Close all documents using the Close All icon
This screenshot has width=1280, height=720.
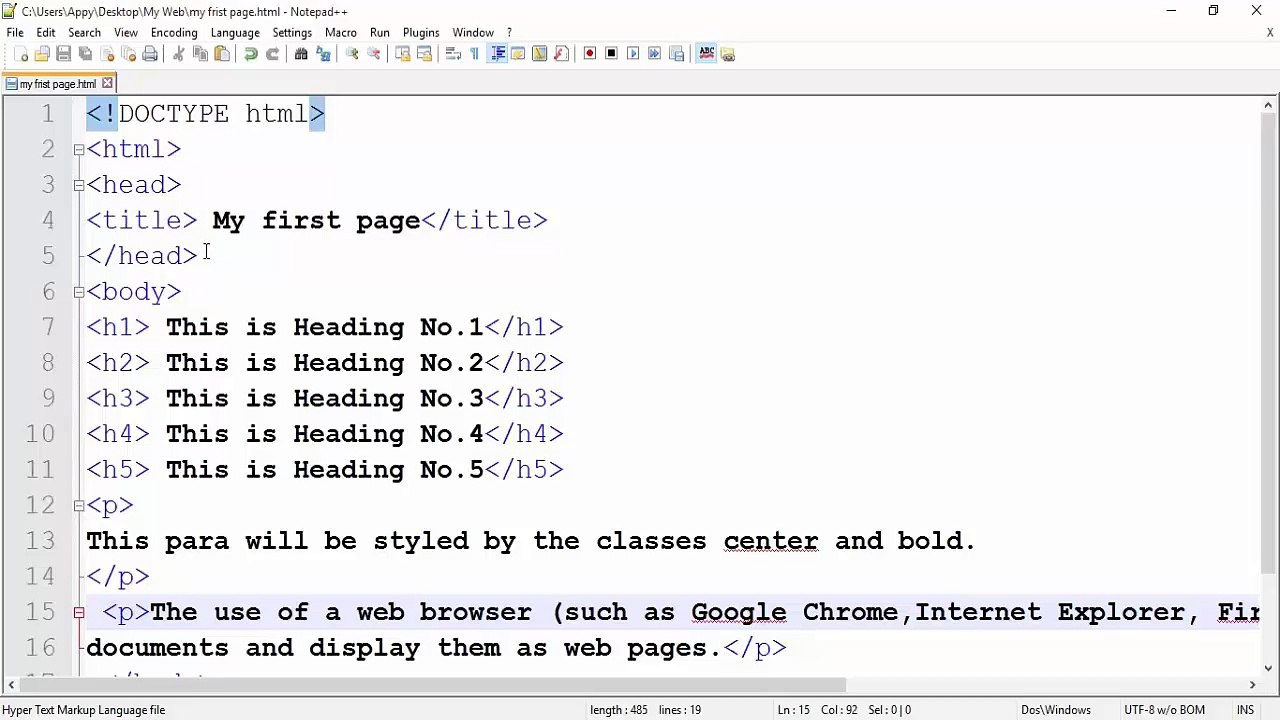(x=128, y=54)
